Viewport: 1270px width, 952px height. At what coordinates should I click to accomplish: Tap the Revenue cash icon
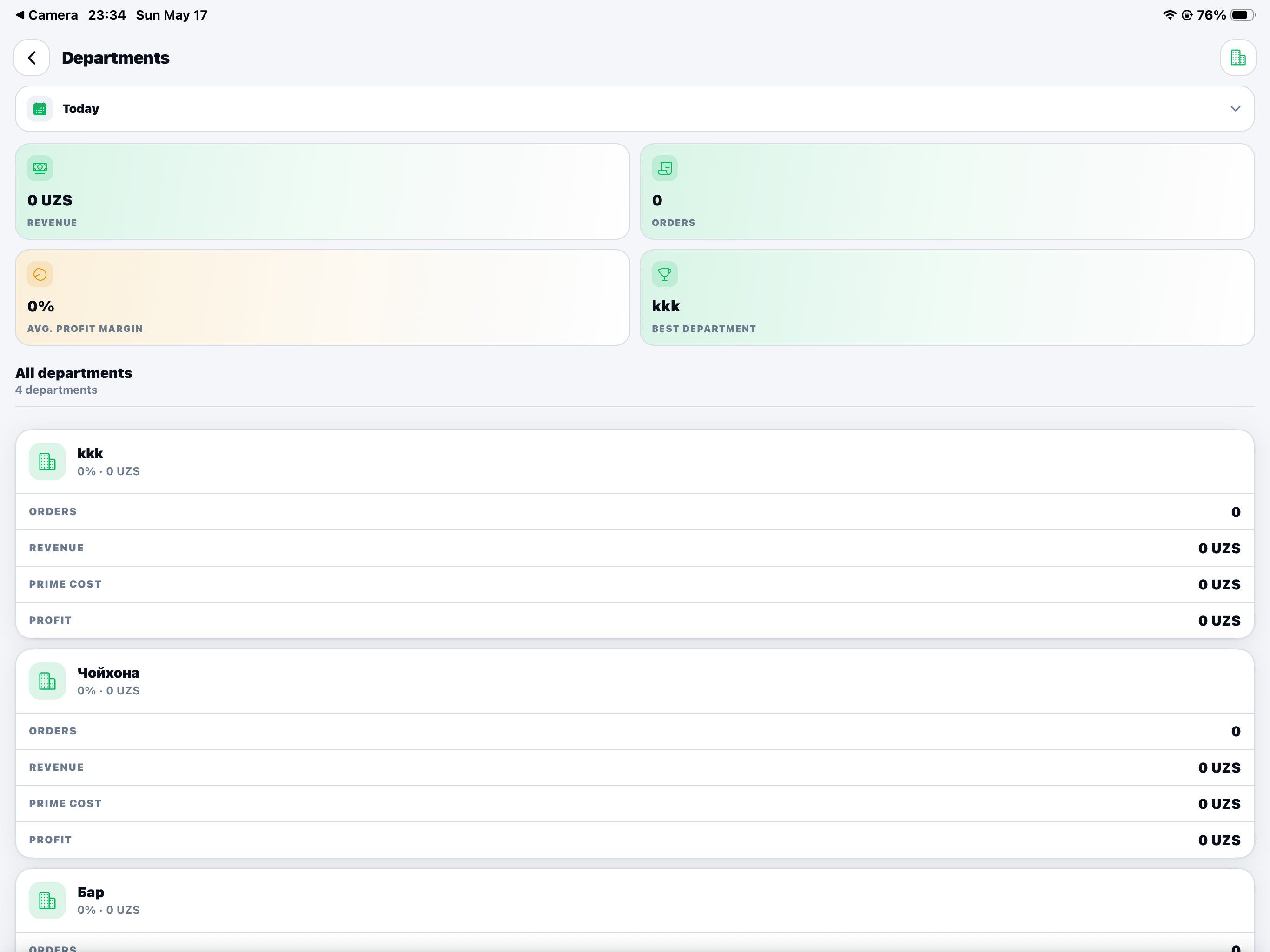[x=40, y=168]
